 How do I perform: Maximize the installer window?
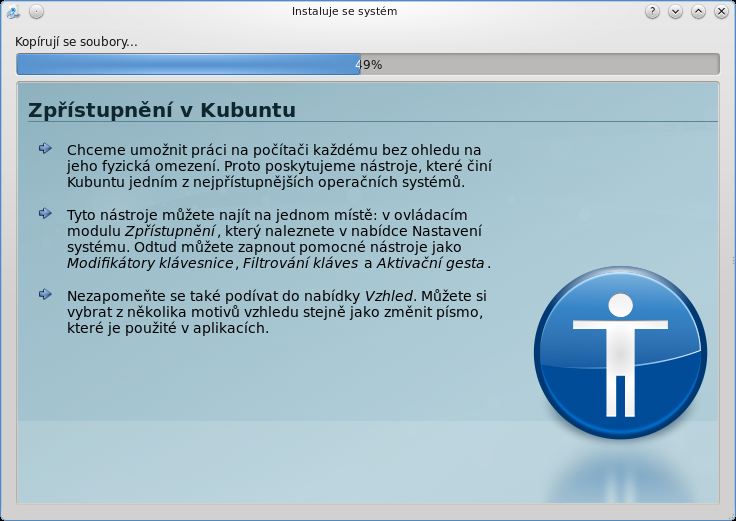point(698,11)
